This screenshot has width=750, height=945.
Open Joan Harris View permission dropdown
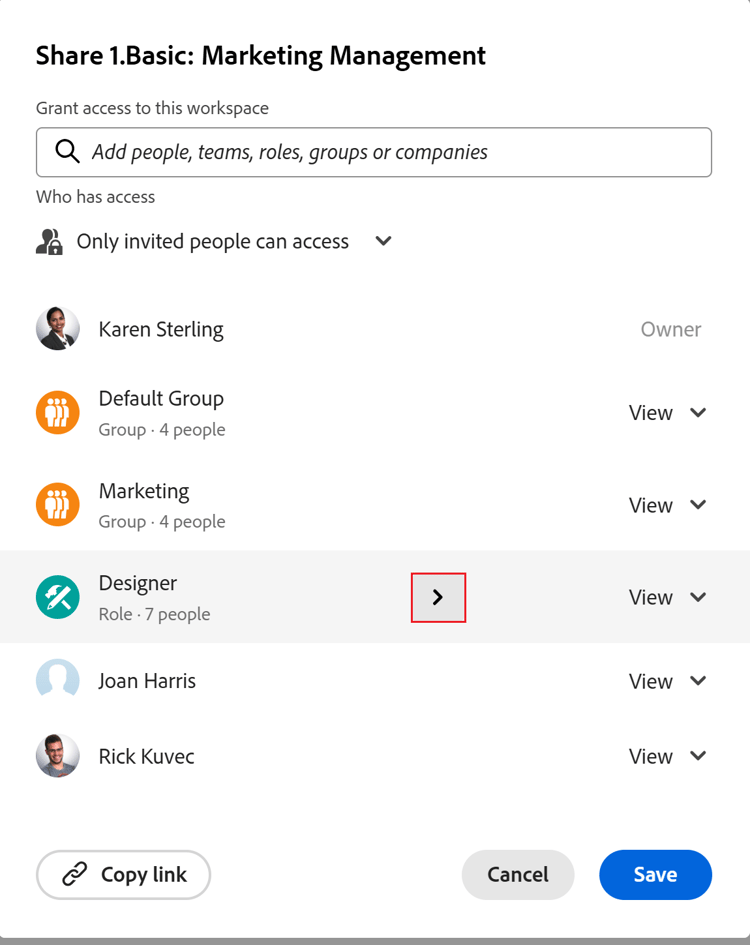667,681
